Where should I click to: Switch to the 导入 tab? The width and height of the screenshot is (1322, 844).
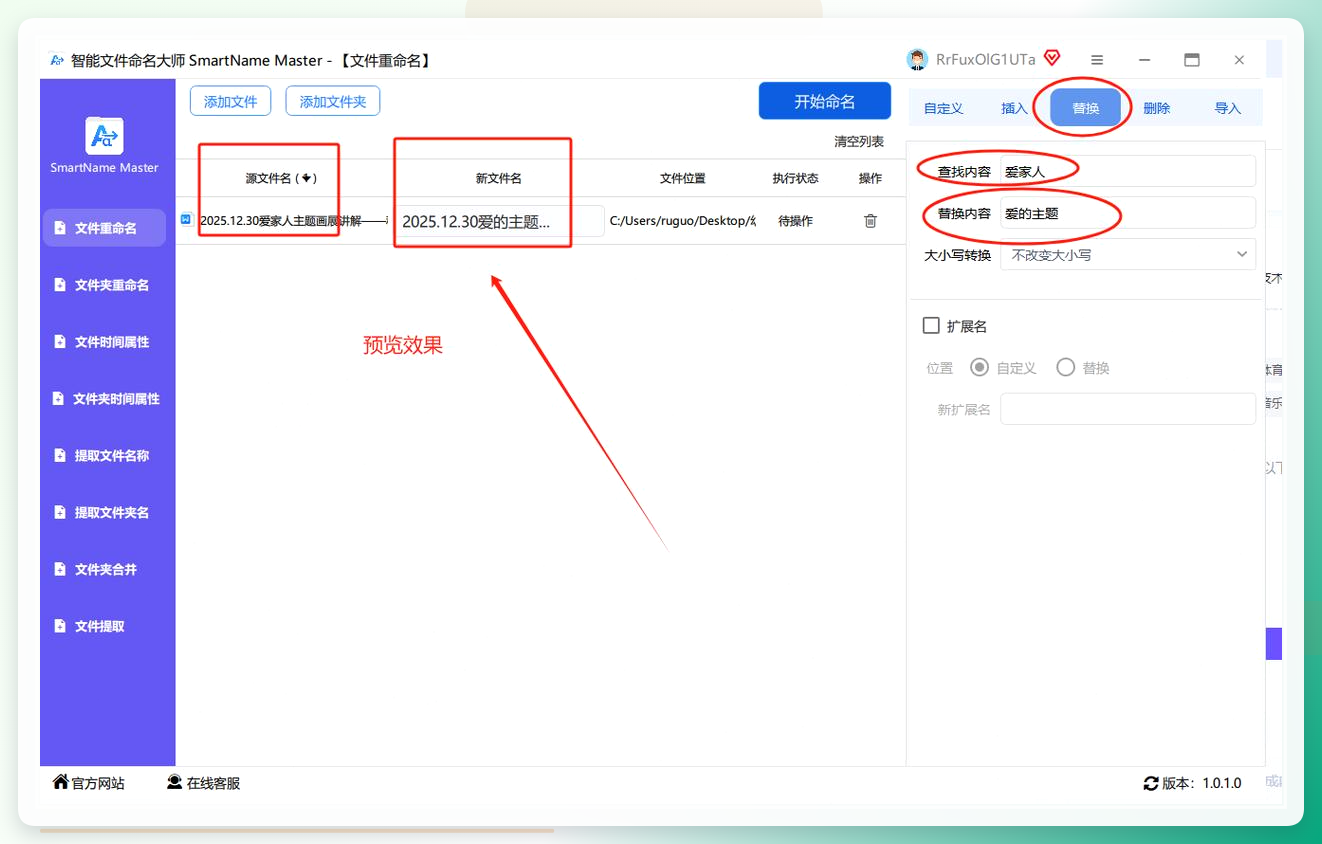point(1228,108)
